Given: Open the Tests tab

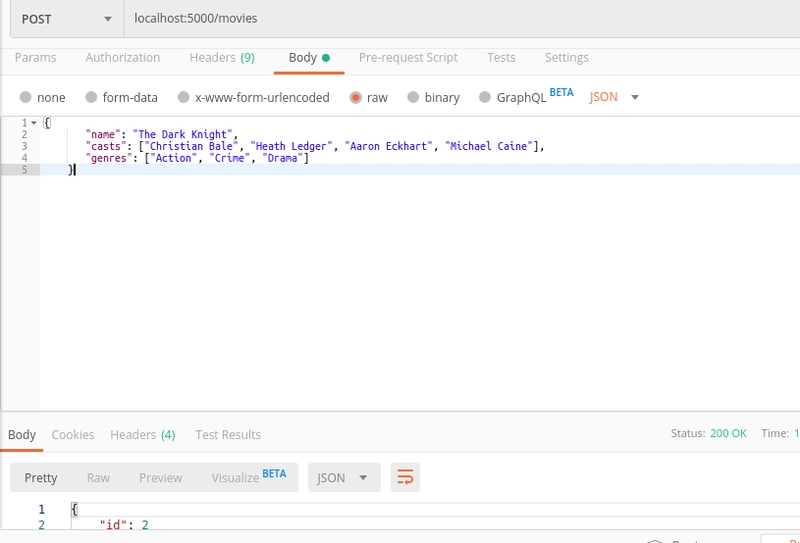Looking at the screenshot, I should click(x=501, y=58).
